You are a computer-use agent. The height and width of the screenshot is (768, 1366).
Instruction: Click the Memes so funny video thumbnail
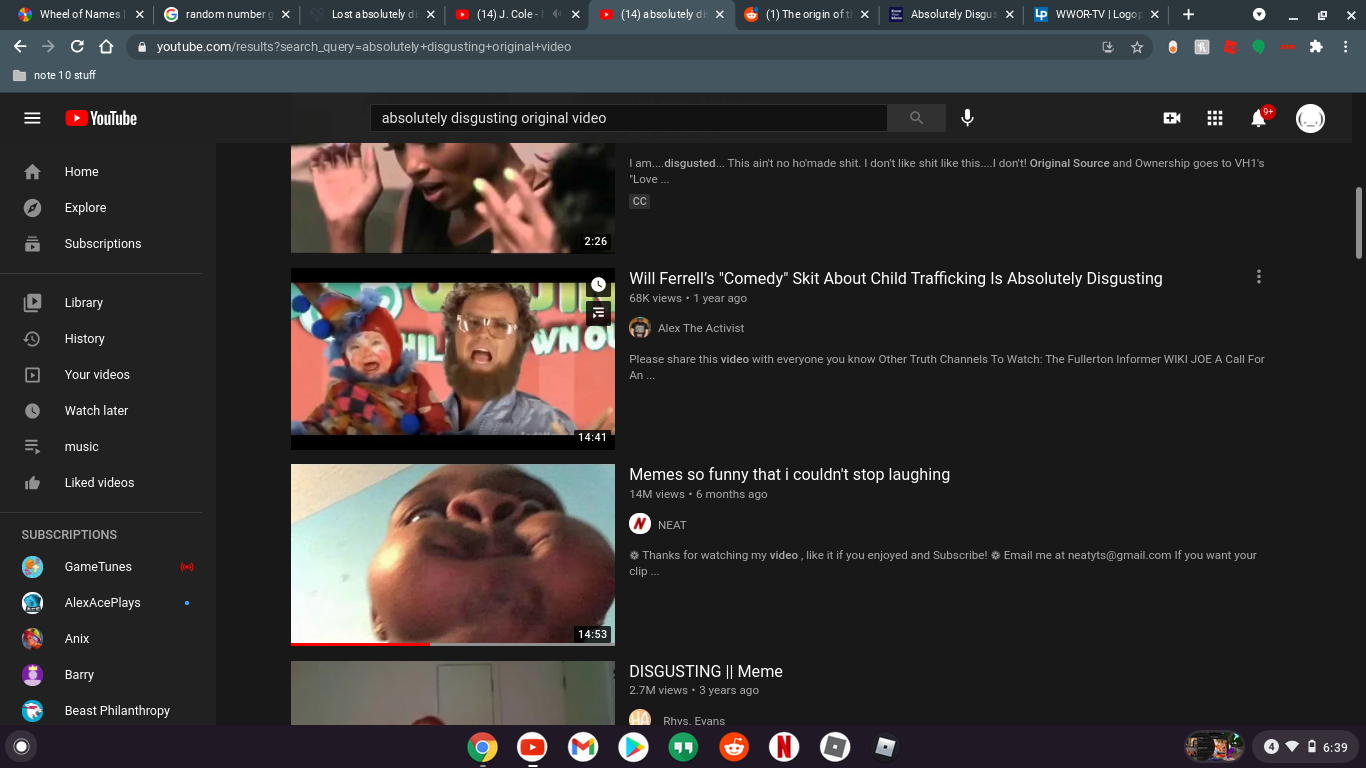tap(453, 555)
